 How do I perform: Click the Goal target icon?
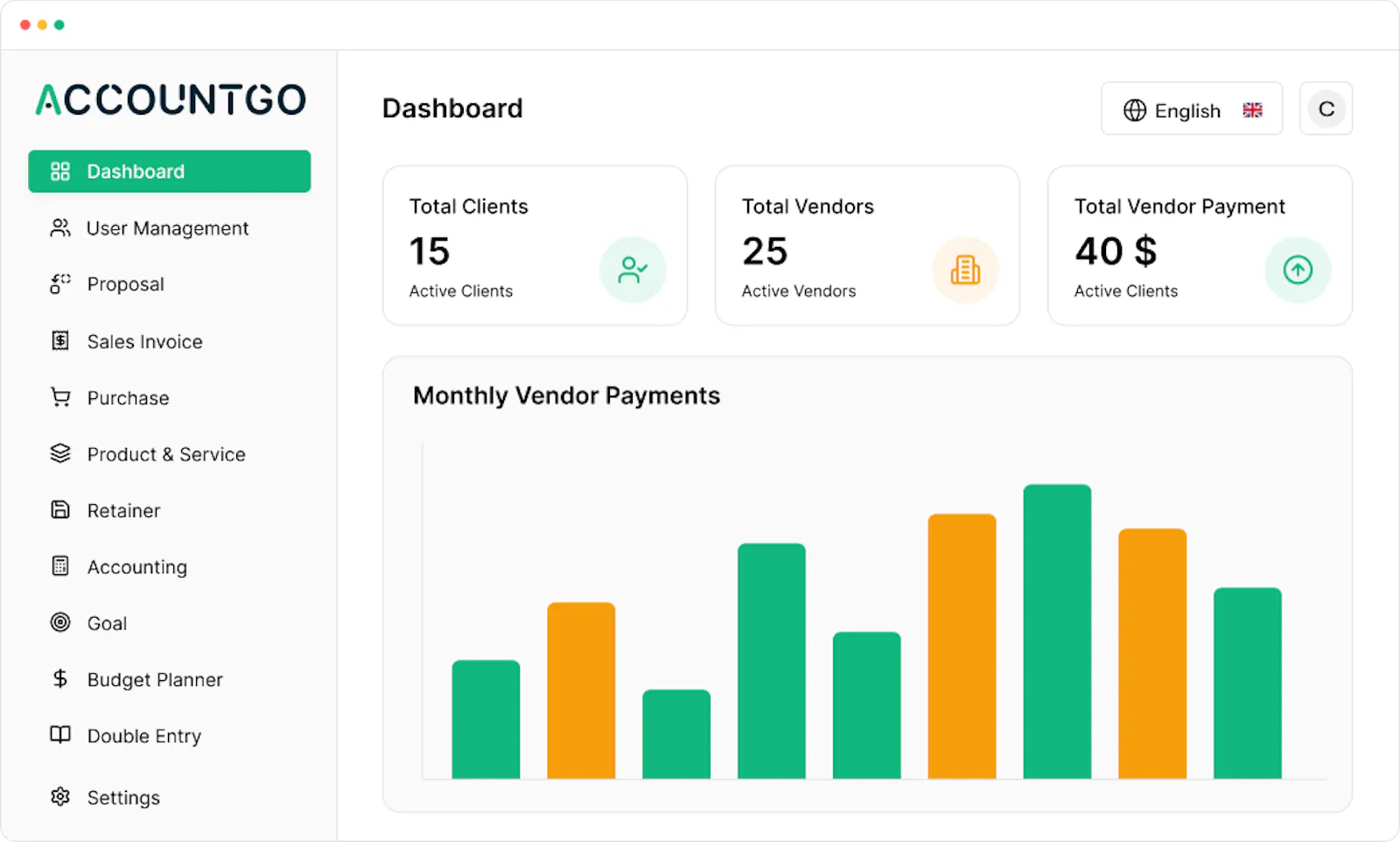(60, 622)
